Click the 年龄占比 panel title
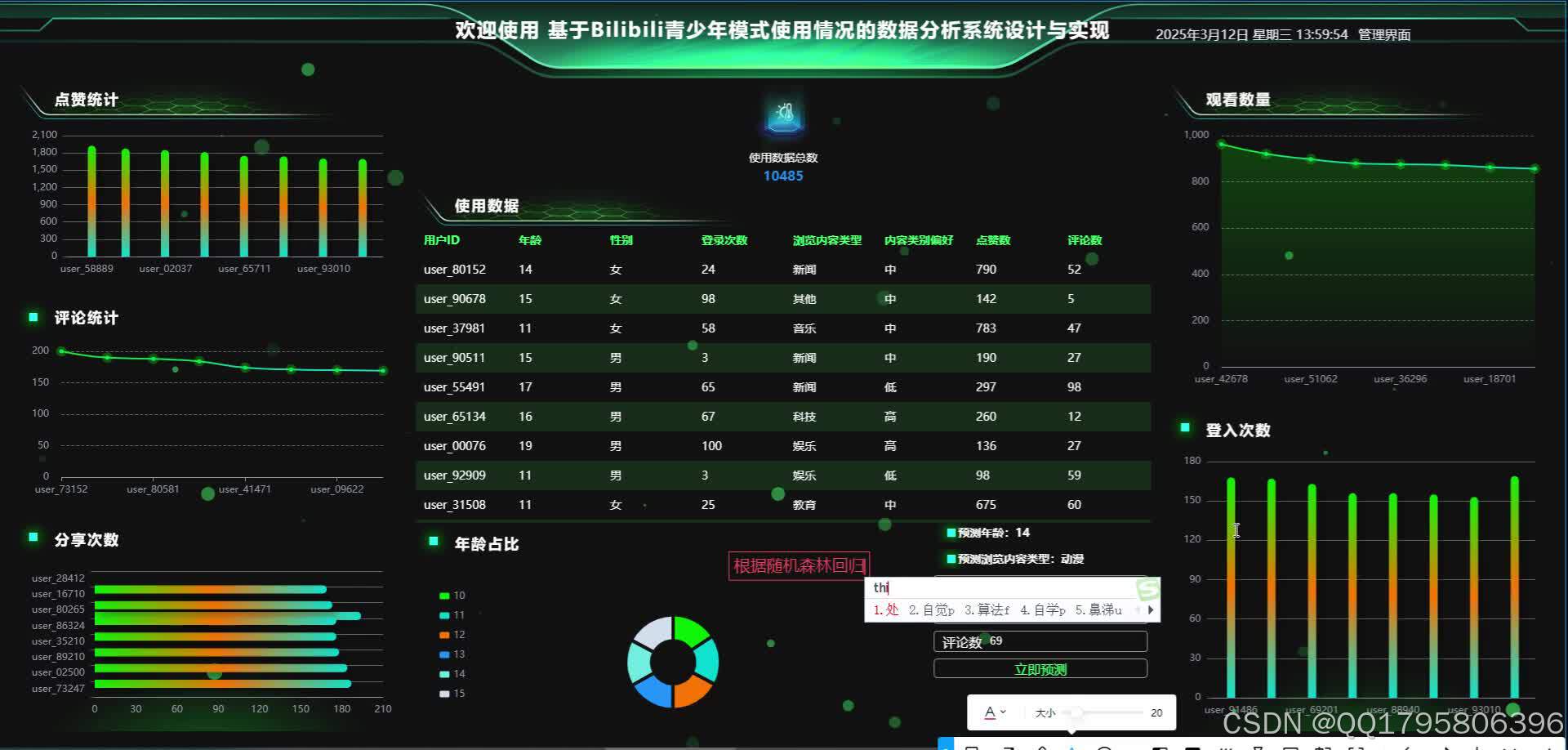The height and width of the screenshot is (750, 1568). point(487,544)
